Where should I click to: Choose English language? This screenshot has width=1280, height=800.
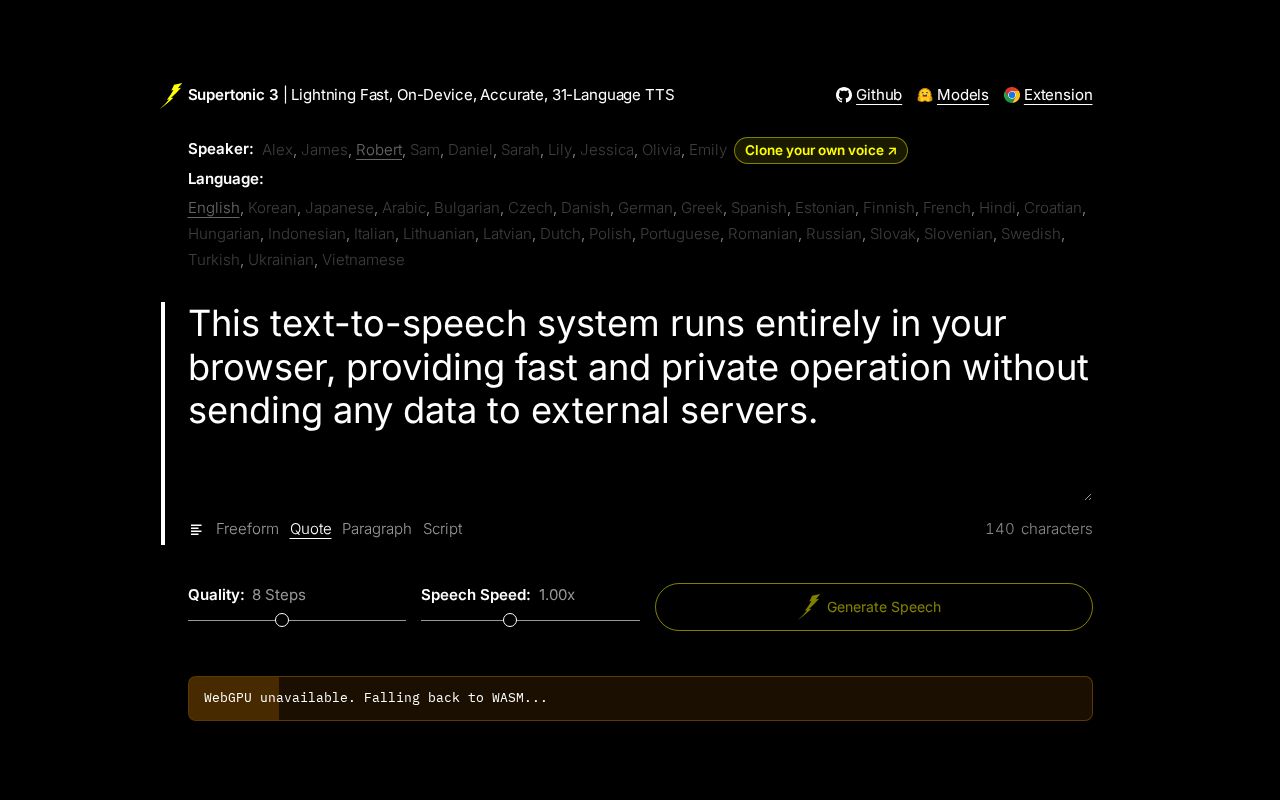click(x=214, y=208)
